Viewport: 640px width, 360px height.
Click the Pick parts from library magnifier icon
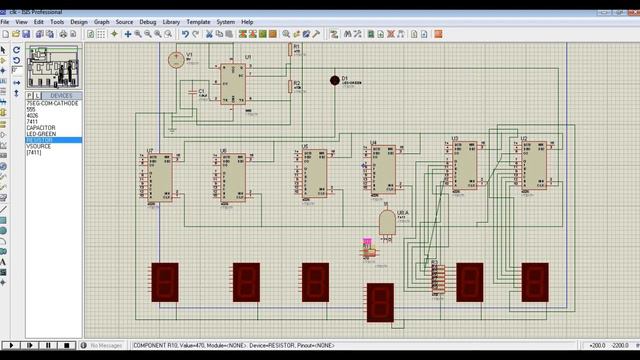coord(287,34)
